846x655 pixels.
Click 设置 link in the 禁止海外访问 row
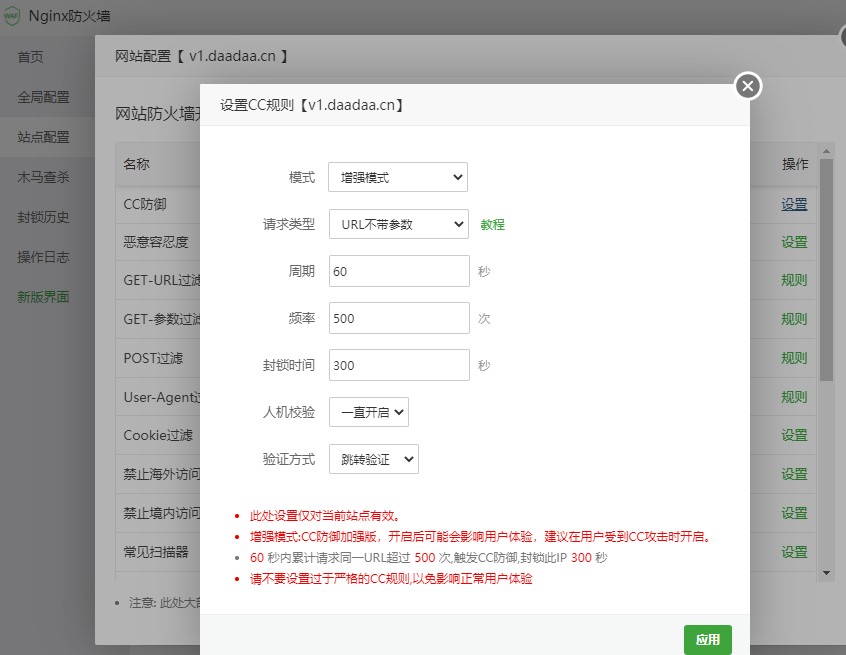(794, 474)
